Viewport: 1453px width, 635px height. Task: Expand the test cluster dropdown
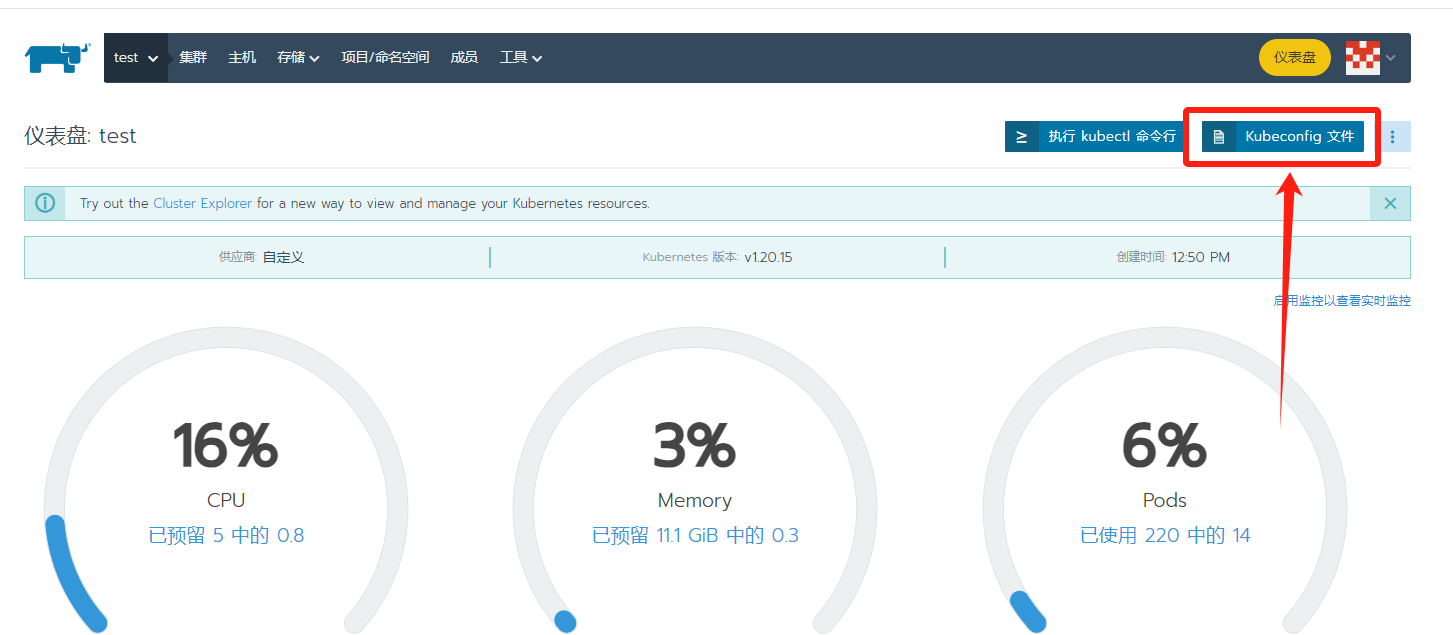[x=136, y=58]
